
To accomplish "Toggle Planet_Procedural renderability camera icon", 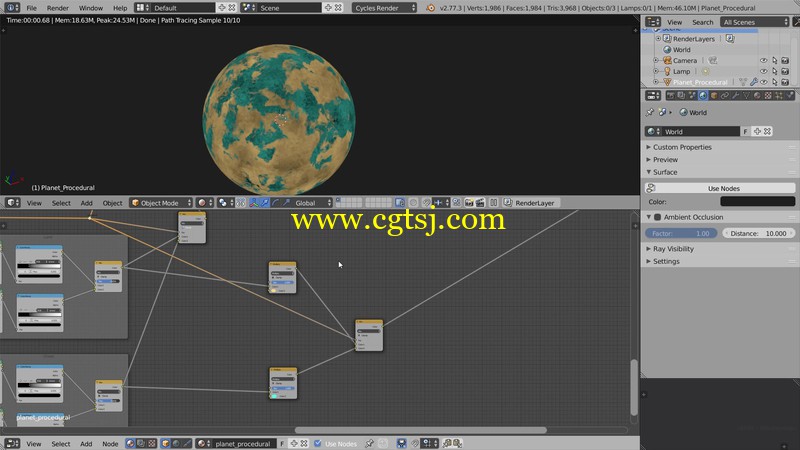I will pyautogui.click(x=785, y=82).
